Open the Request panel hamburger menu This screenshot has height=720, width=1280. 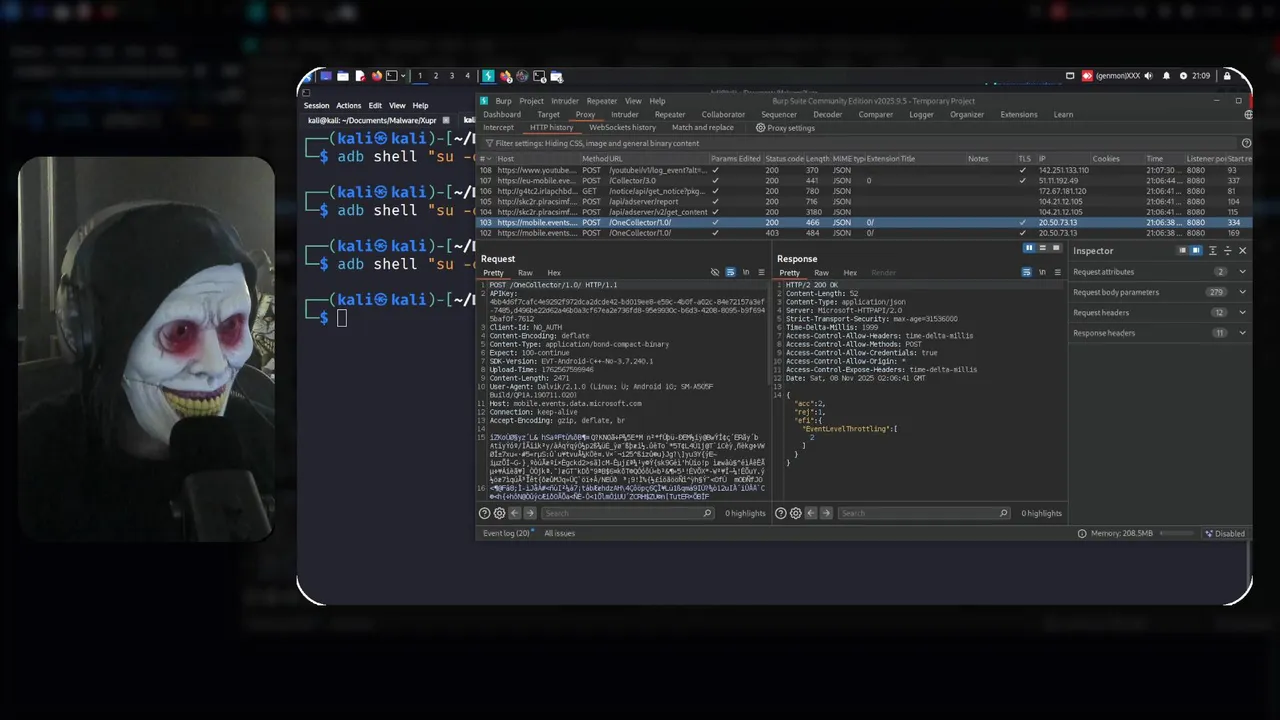coord(762,273)
